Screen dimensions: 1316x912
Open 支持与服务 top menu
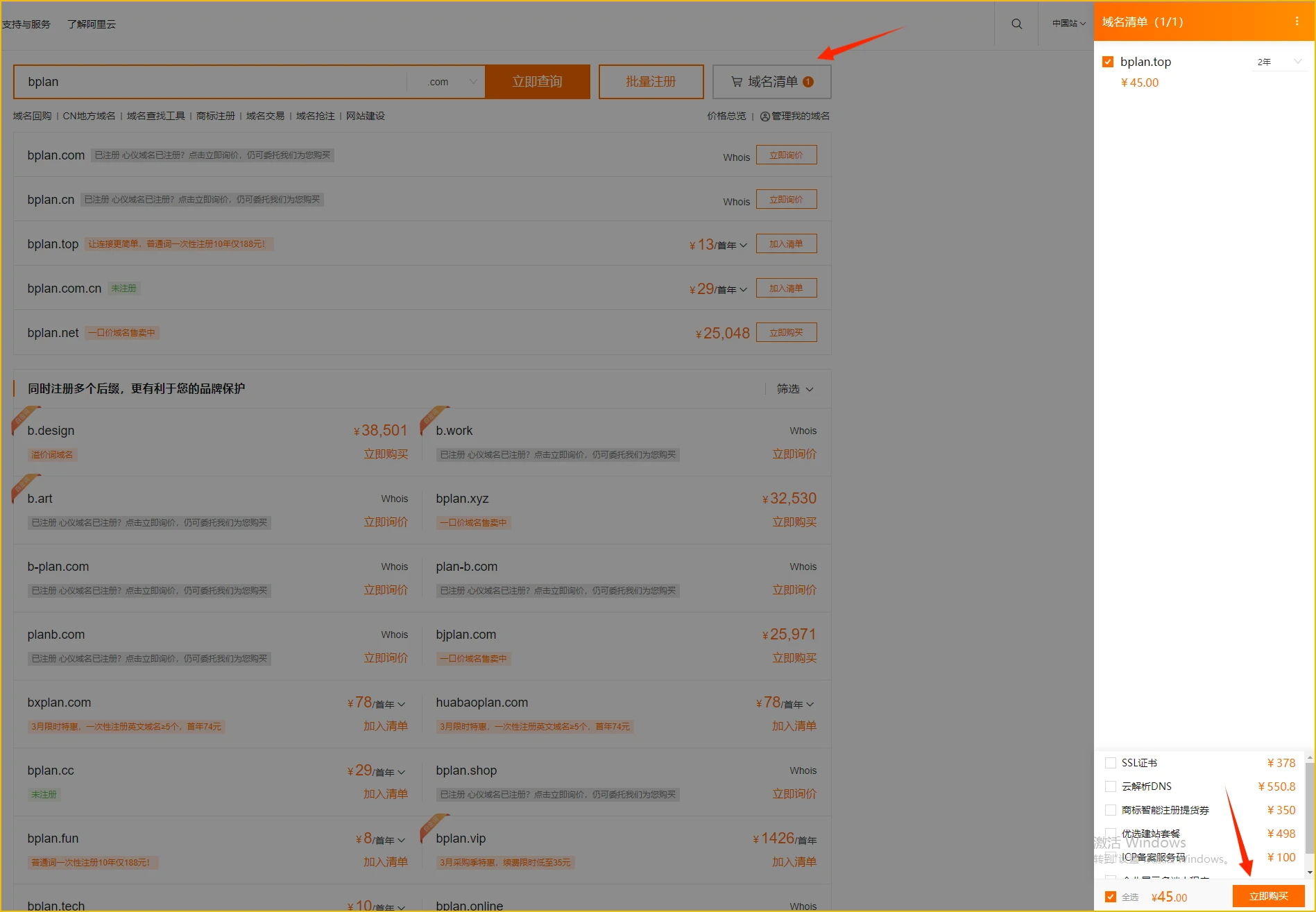tap(26, 24)
